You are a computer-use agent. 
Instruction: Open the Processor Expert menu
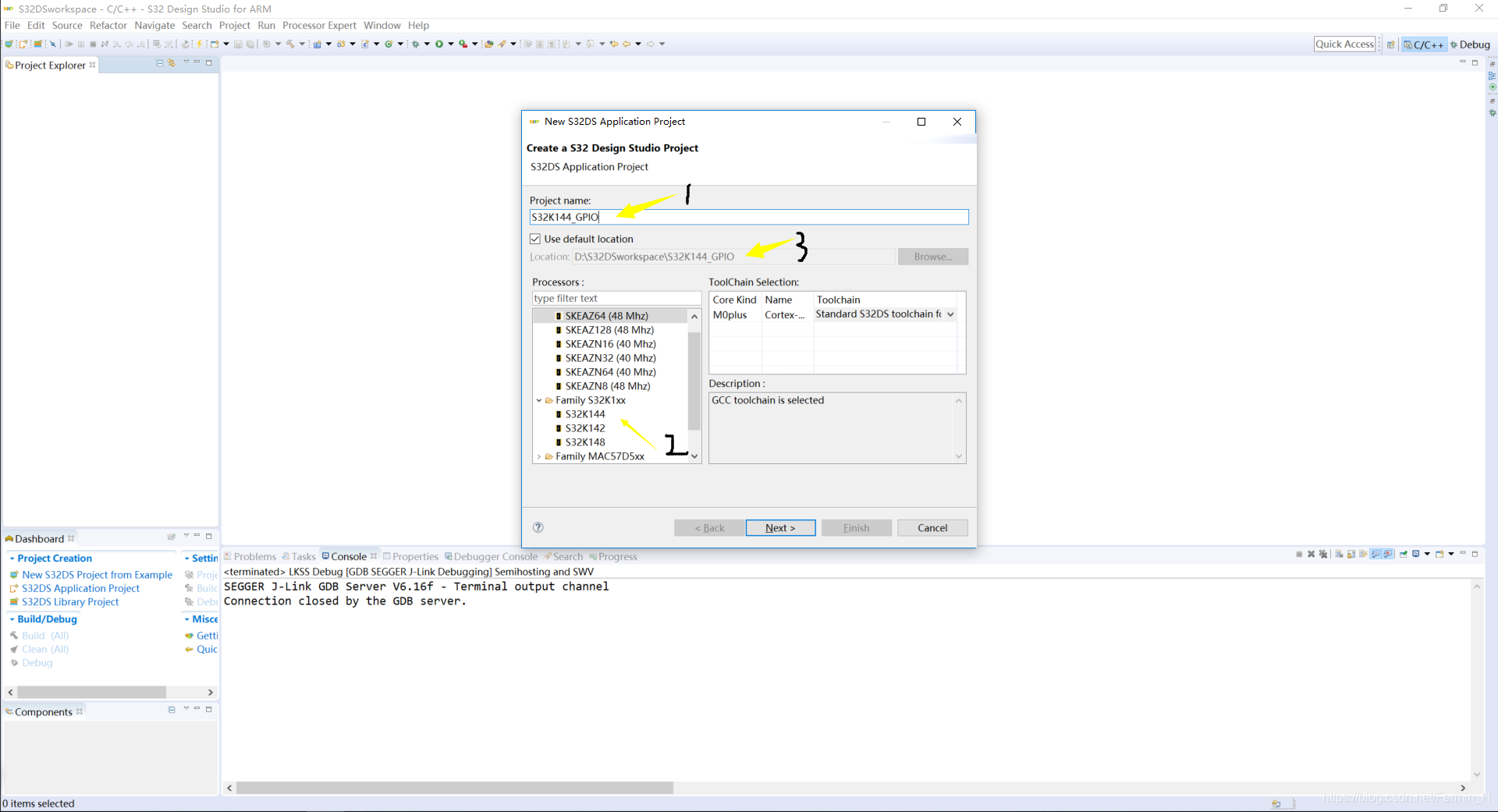[x=319, y=26]
